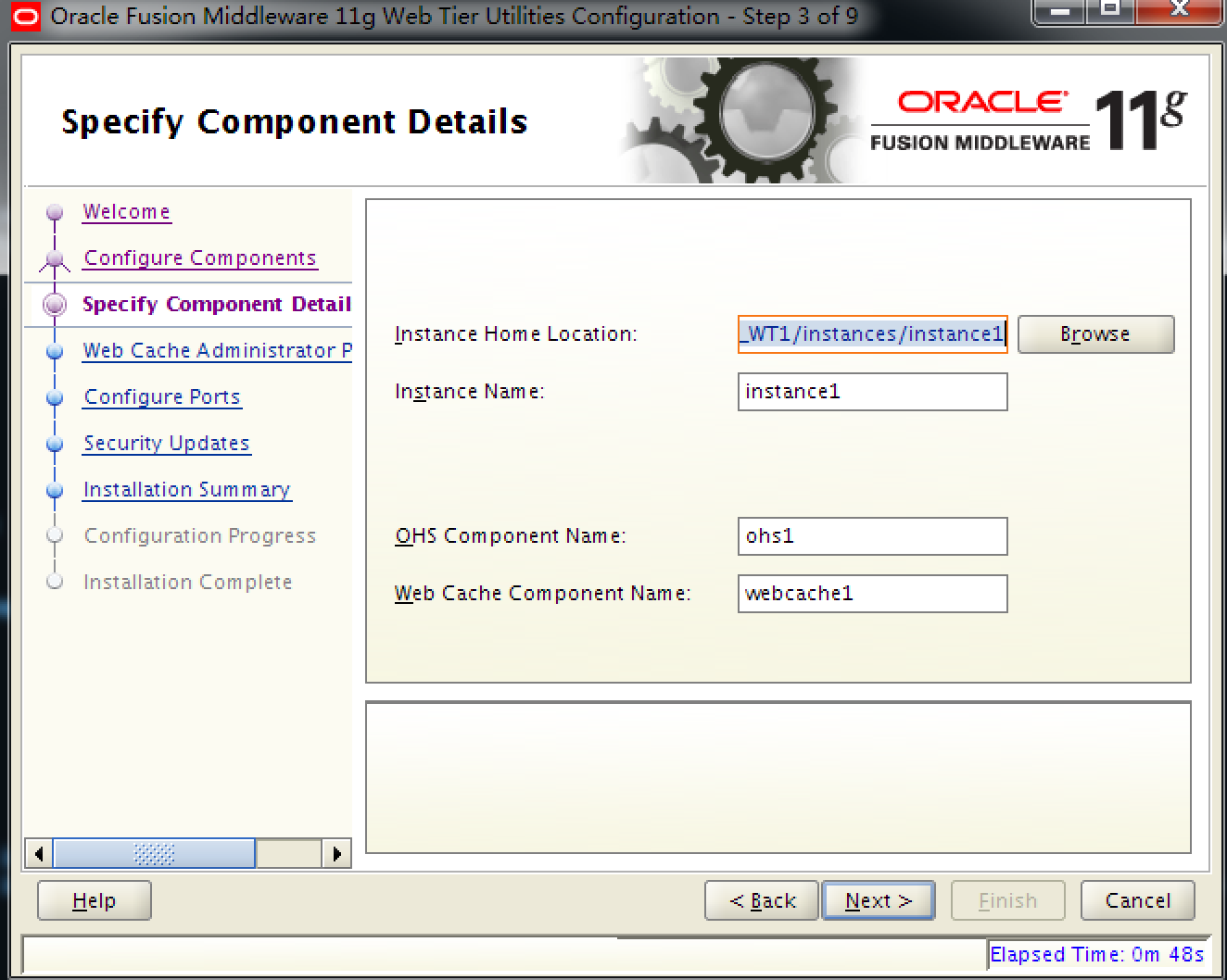The height and width of the screenshot is (980, 1227).
Task: Click the sidebar scroll left arrow
Action: [x=39, y=853]
